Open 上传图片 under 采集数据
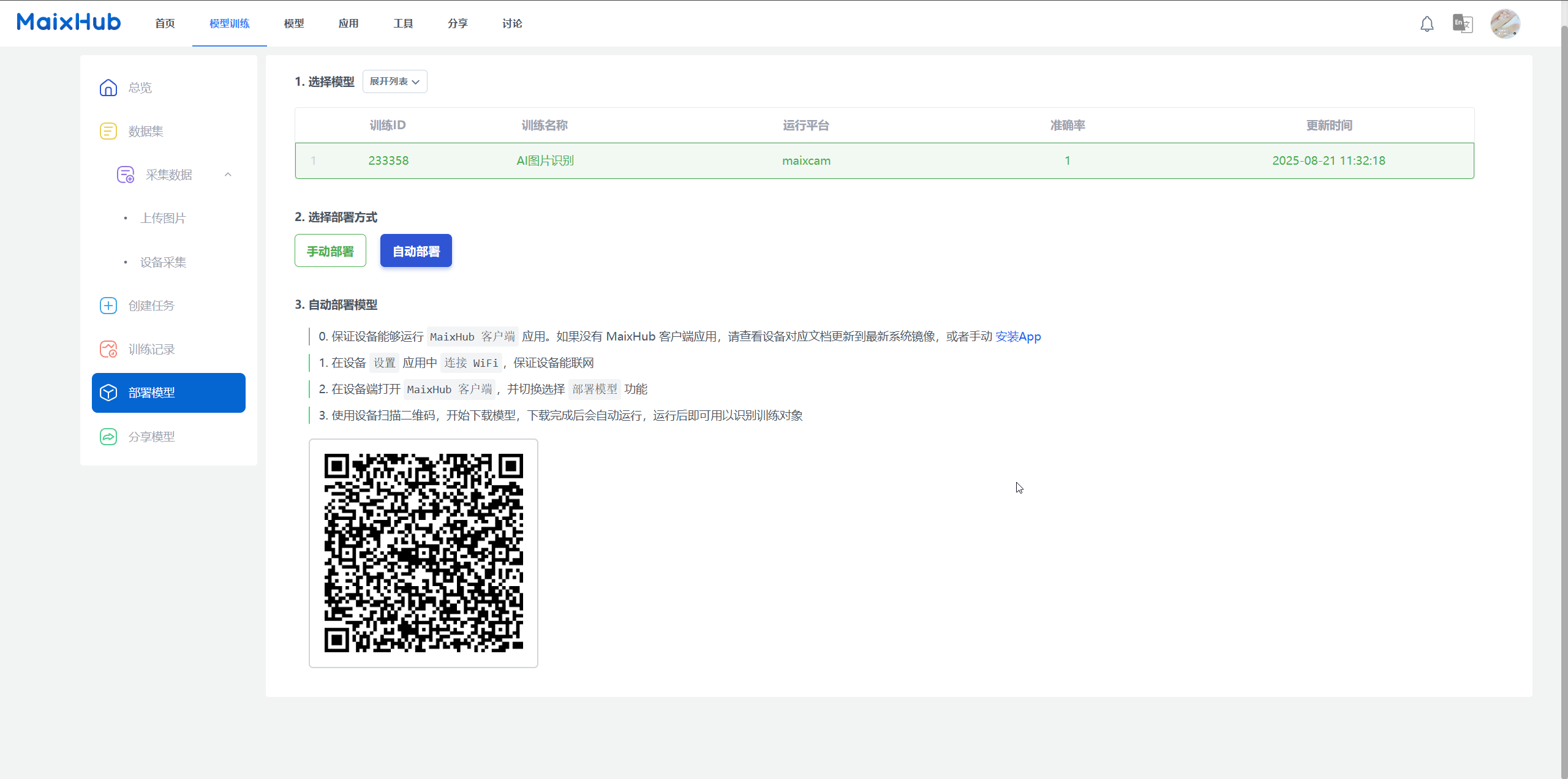The width and height of the screenshot is (1568, 779). pyautogui.click(x=163, y=218)
